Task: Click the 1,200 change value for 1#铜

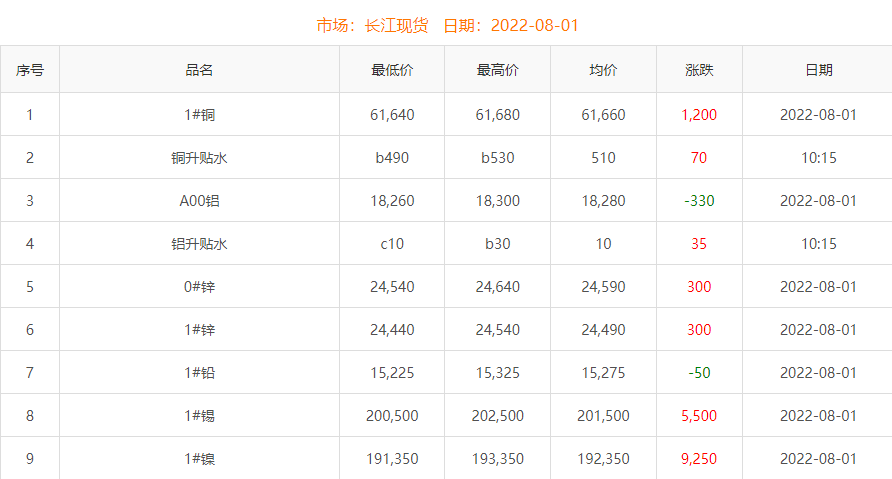Action: tap(699, 115)
